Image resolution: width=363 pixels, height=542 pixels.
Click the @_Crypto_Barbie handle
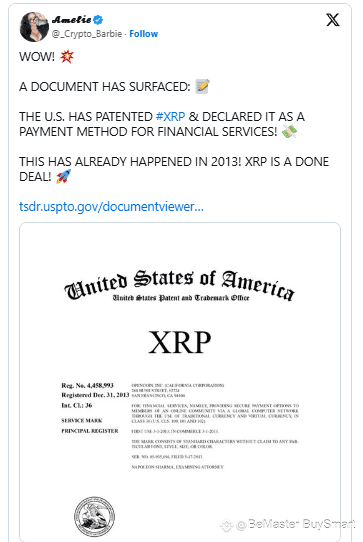[87, 34]
